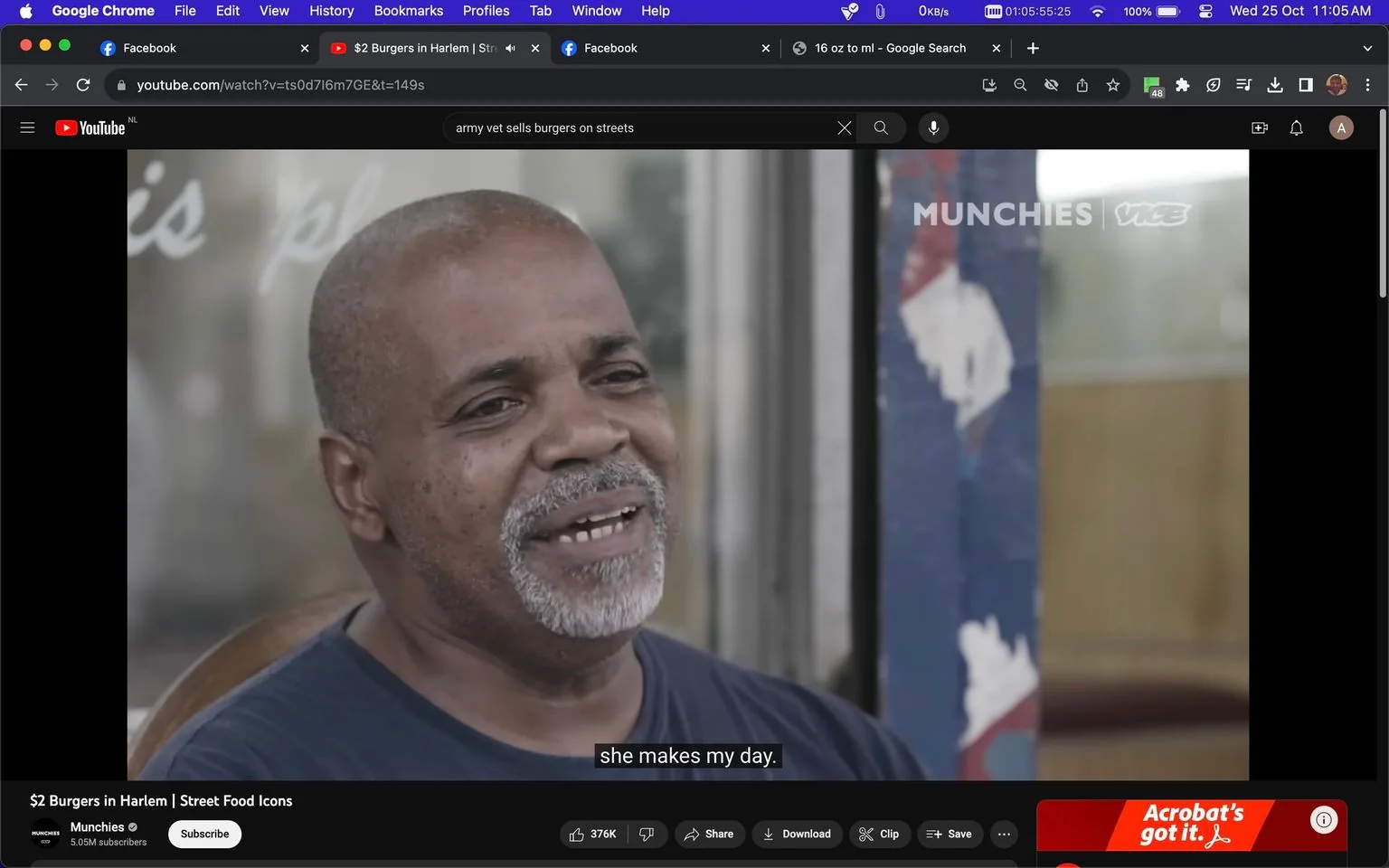Open green extension with 48 badge

(1152, 86)
